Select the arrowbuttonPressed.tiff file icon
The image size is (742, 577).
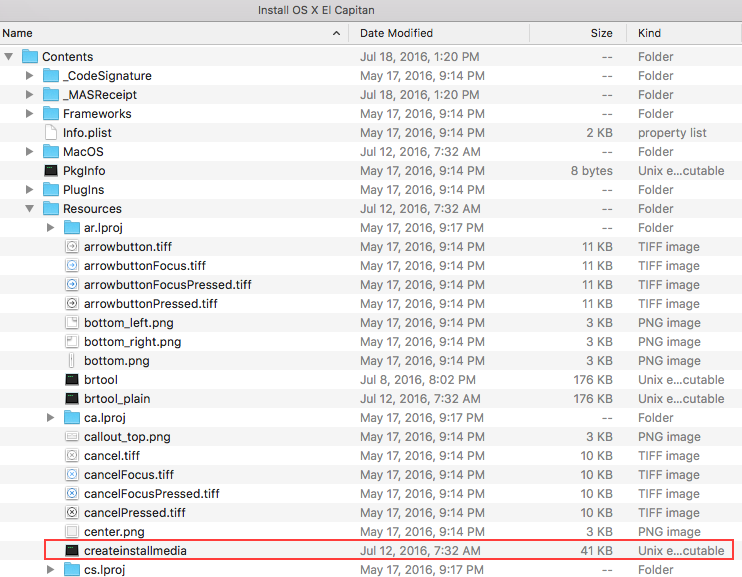click(x=71, y=303)
